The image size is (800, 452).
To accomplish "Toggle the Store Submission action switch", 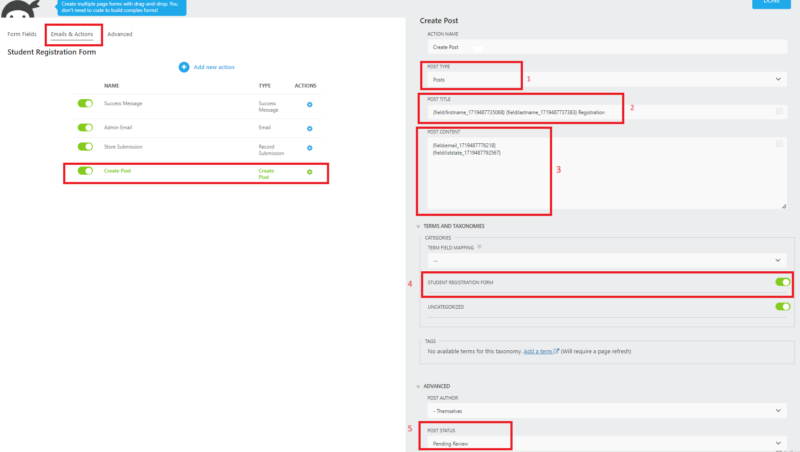I will (x=85, y=146).
